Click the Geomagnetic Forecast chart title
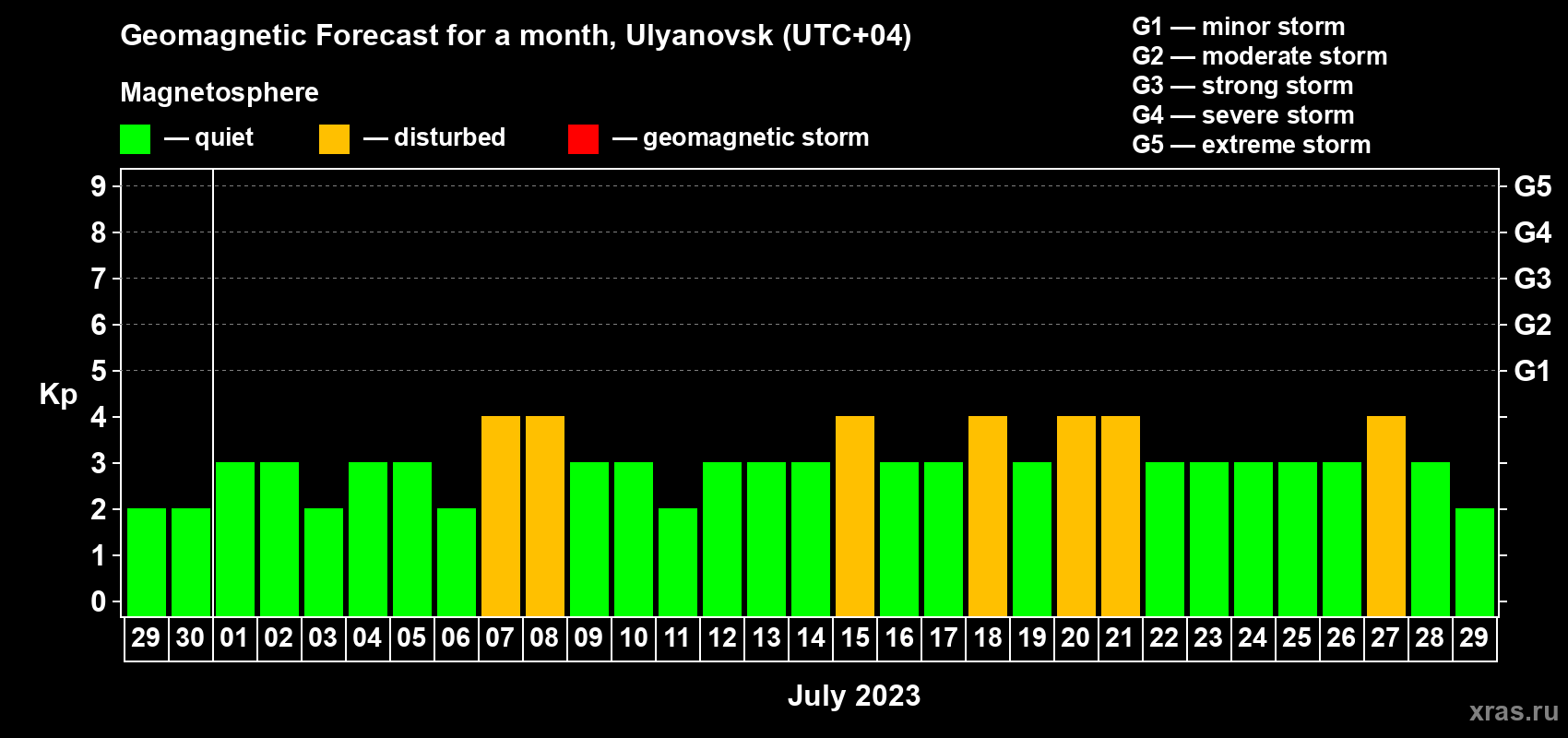The width and height of the screenshot is (1568, 738). 516,35
